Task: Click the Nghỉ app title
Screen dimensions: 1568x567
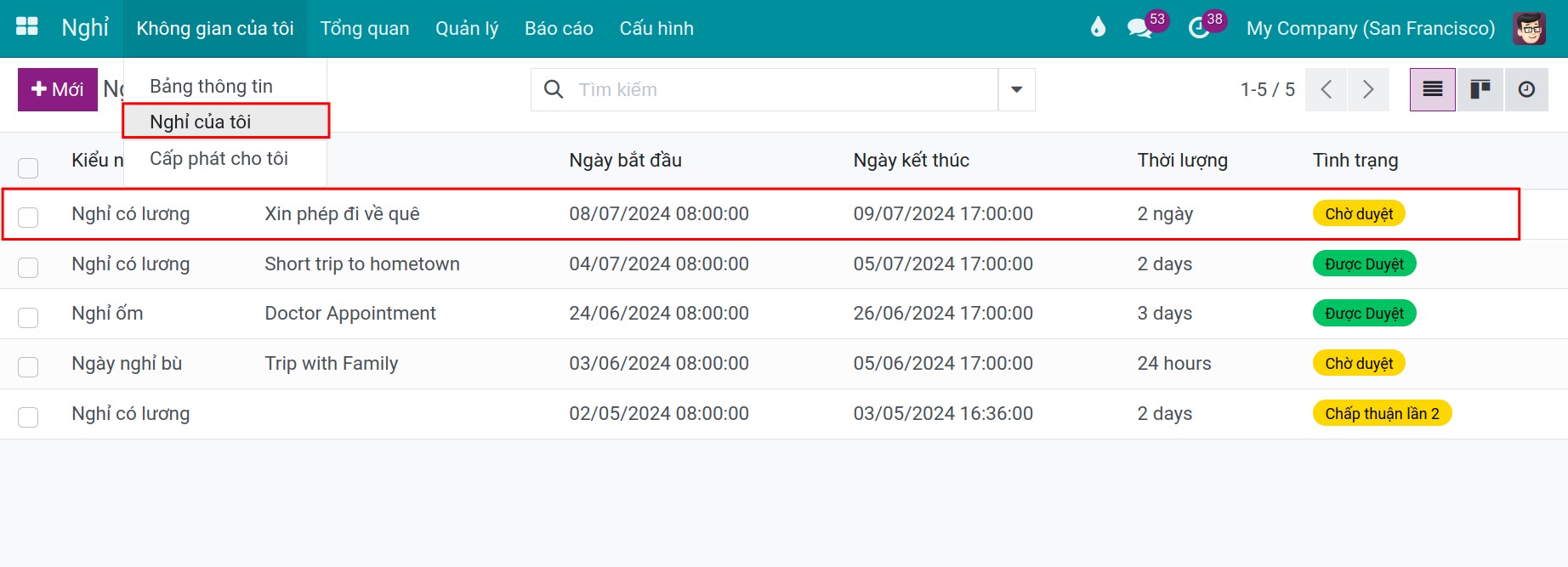Action: (85, 27)
